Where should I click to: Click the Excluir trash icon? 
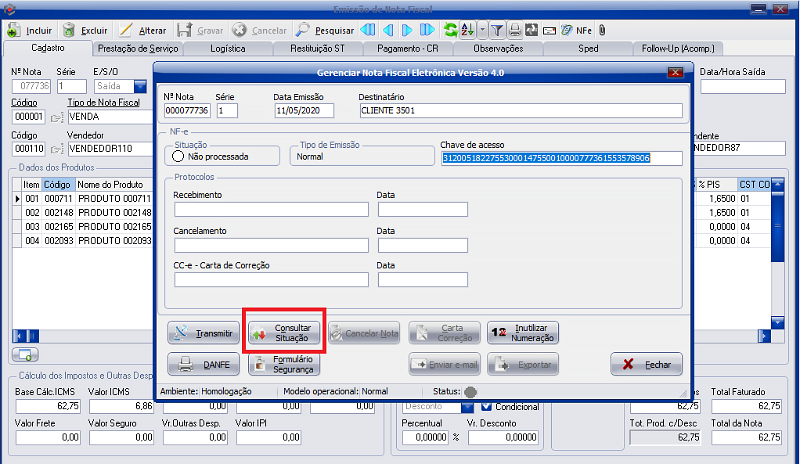click(69, 30)
